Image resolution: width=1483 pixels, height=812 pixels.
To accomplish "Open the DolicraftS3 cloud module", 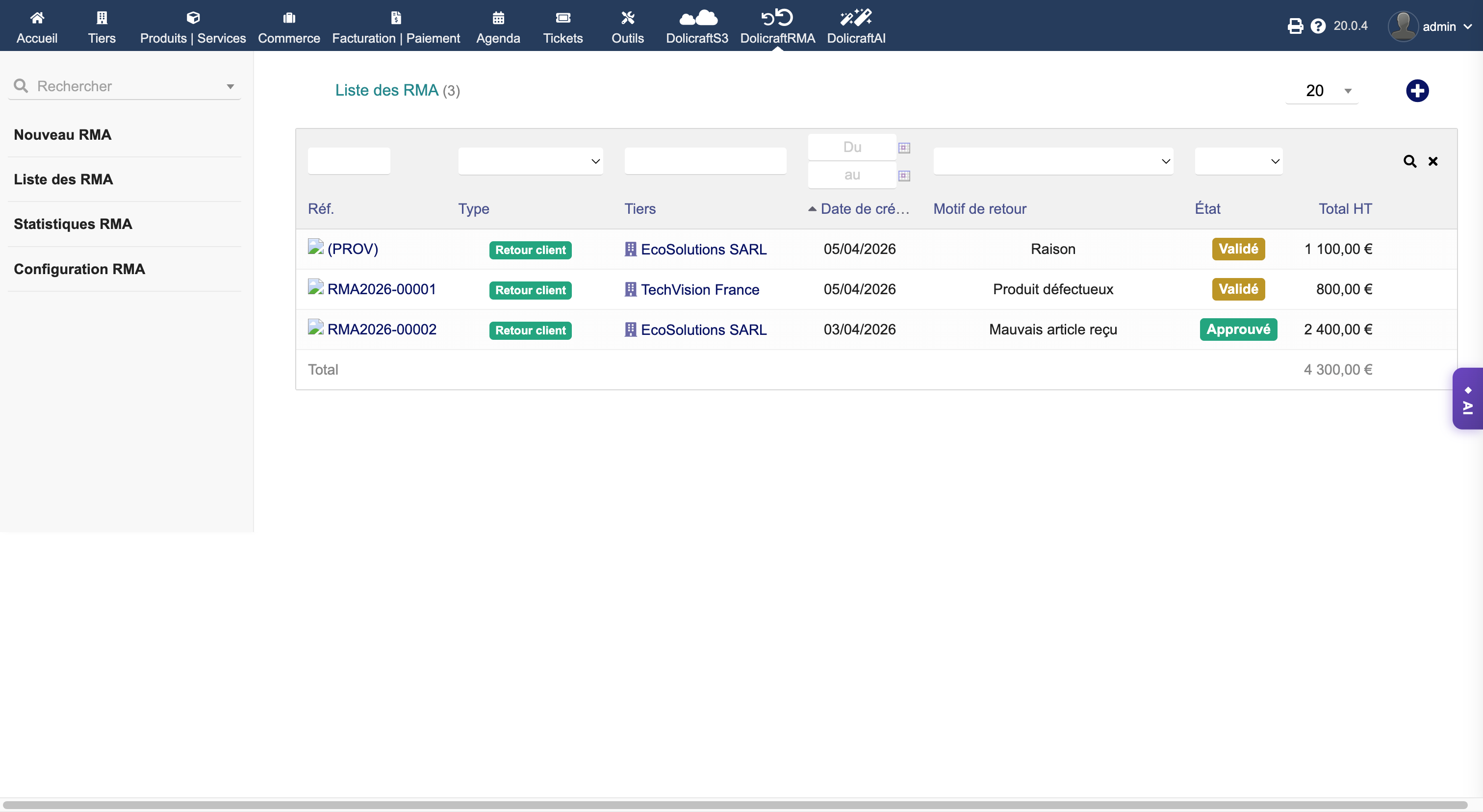I will (696, 26).
